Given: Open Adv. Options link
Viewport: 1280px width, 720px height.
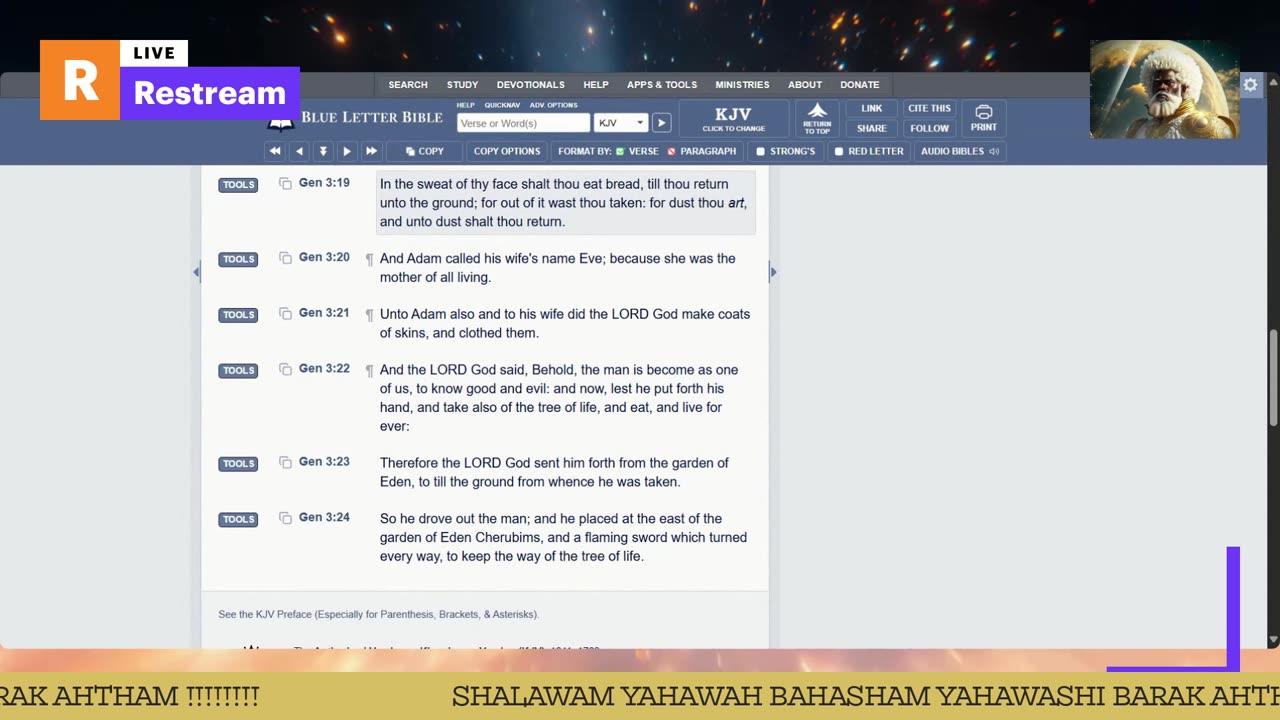Looking at the screenshot, I should 553,105.
